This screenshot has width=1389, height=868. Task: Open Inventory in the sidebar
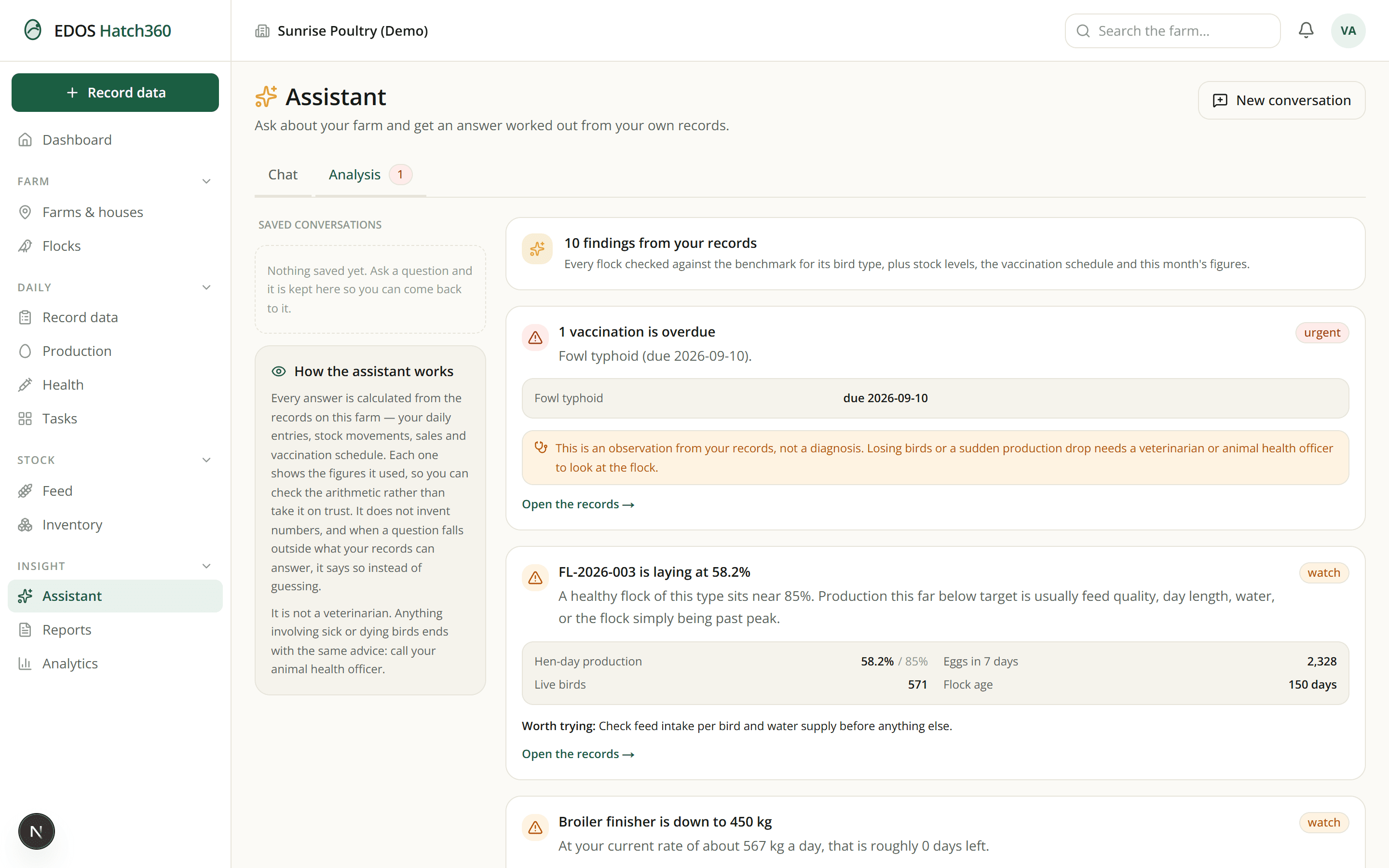coord(115,525)
